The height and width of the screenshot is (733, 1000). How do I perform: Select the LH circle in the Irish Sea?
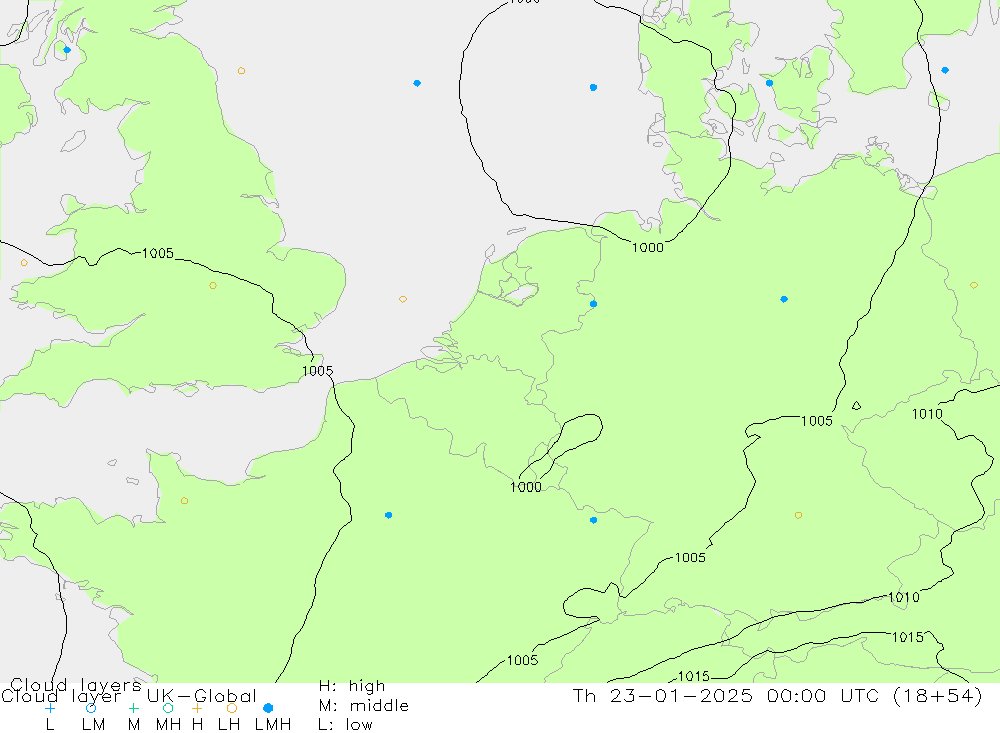24,263
